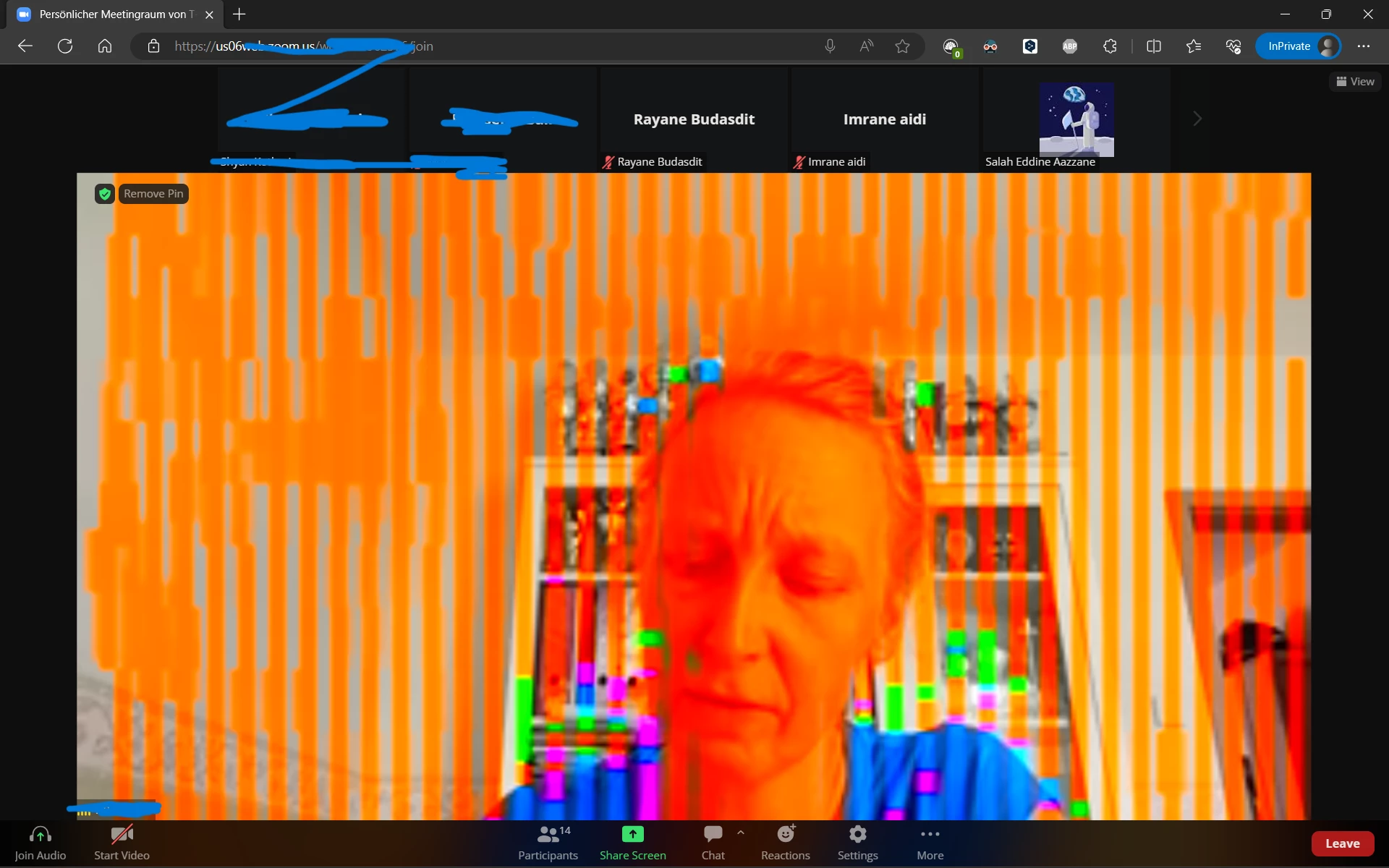
Task: Click the Join Audio headphone icon
Action: coord(40,835)
